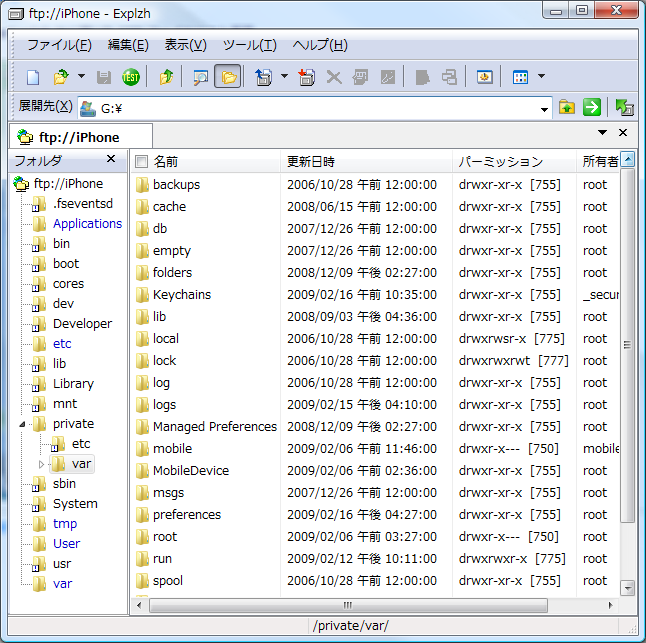The width and height of the screenshot is (646, 643).
Task: Click the horizontal scrollbar right arrow
Action: [610, 605]
